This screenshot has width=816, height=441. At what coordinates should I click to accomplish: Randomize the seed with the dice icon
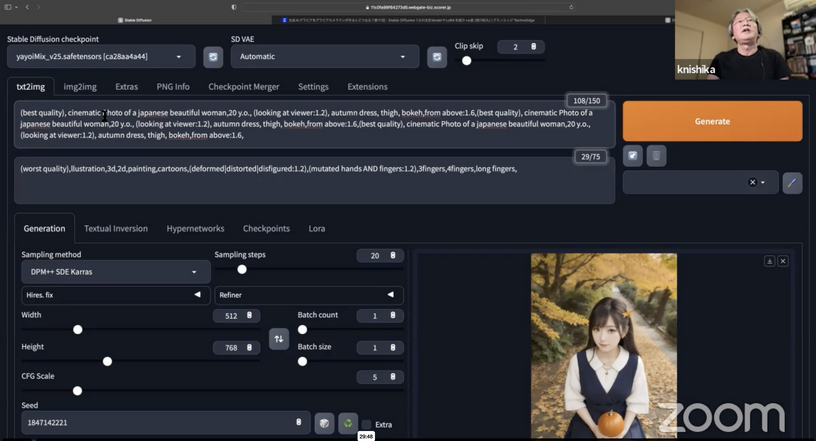tap(324, 423)
